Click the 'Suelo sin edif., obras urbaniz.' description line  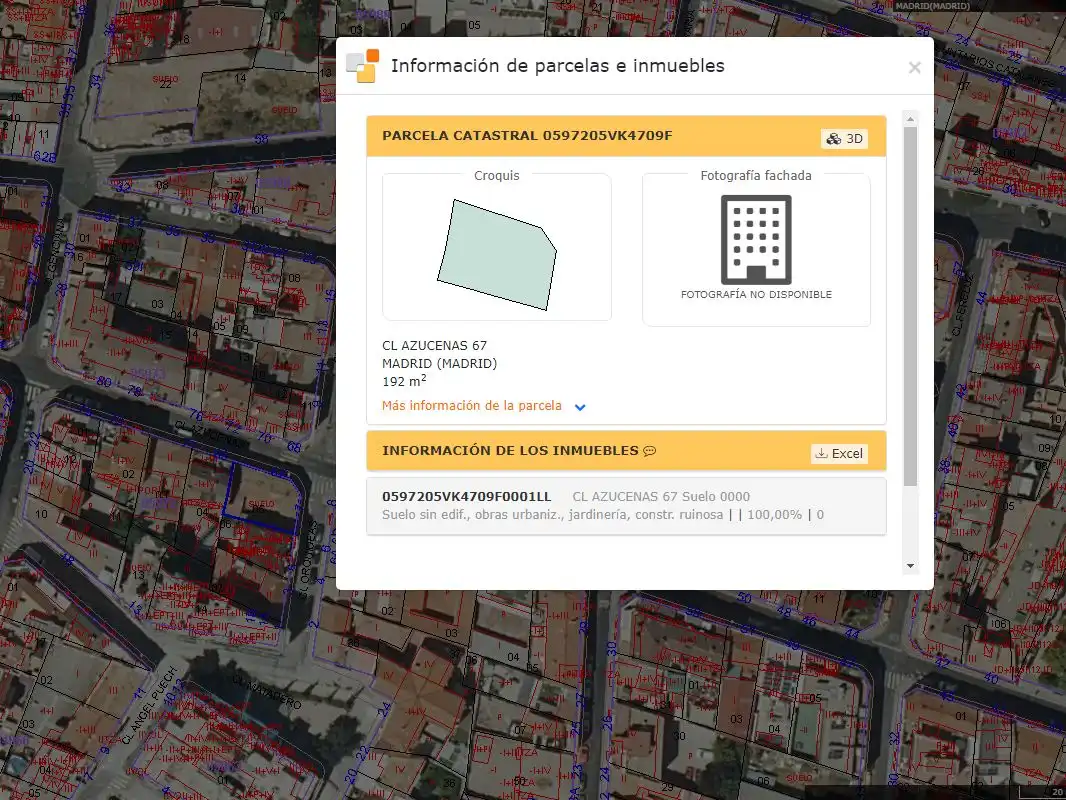(x=553, y=515)
